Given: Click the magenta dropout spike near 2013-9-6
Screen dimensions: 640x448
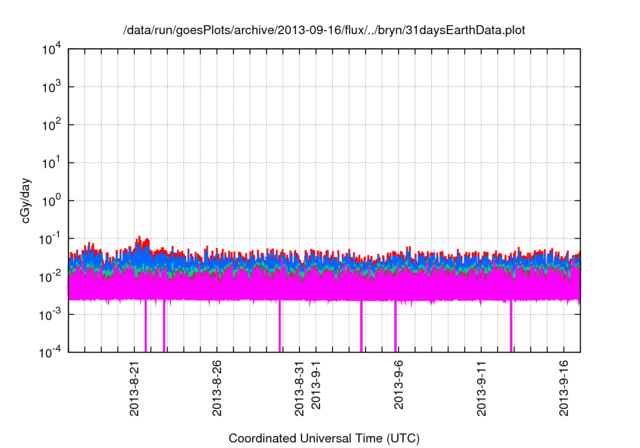Looking at the screenshot, I should (395, 326).
